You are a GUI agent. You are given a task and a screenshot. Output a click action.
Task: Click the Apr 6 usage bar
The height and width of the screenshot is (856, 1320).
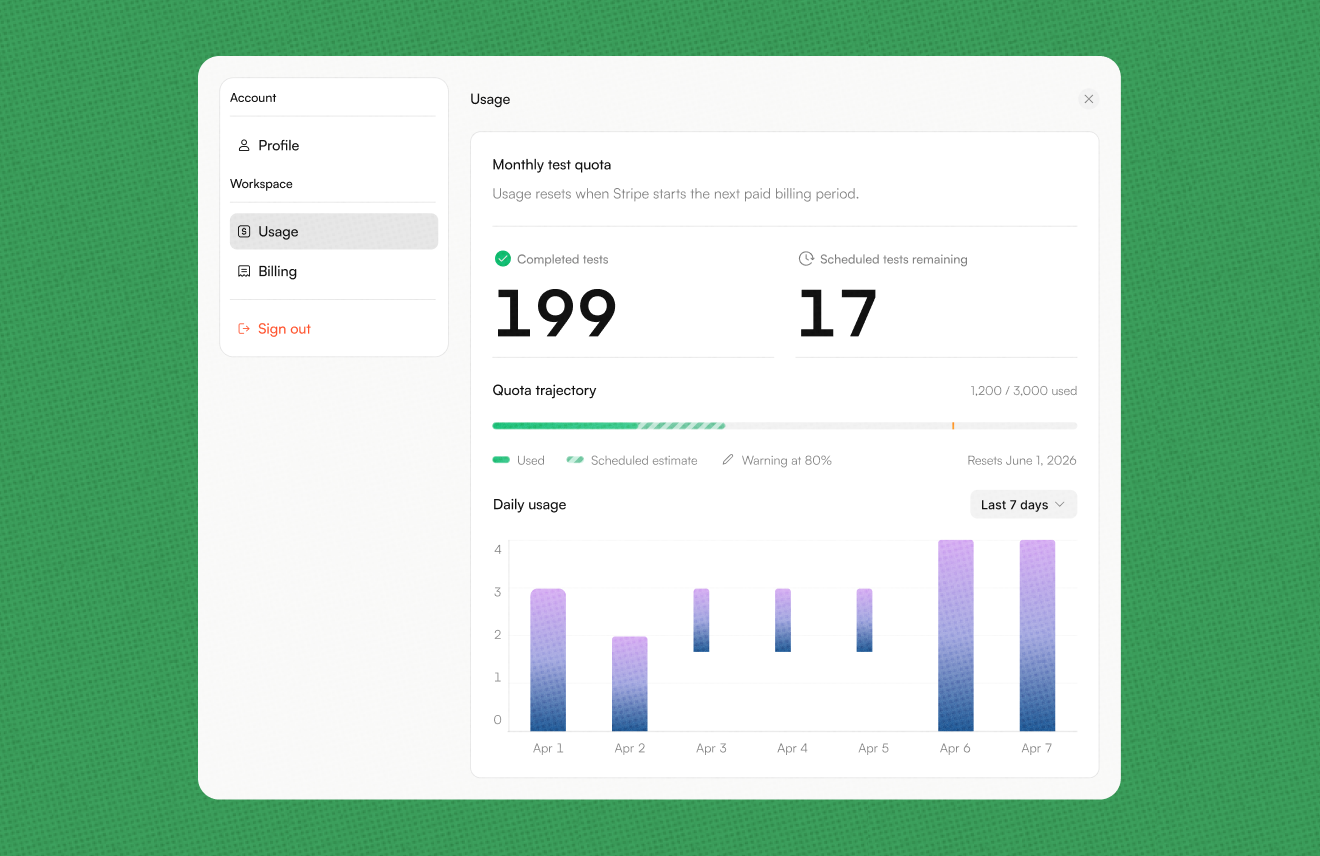[x=956, y=636]
